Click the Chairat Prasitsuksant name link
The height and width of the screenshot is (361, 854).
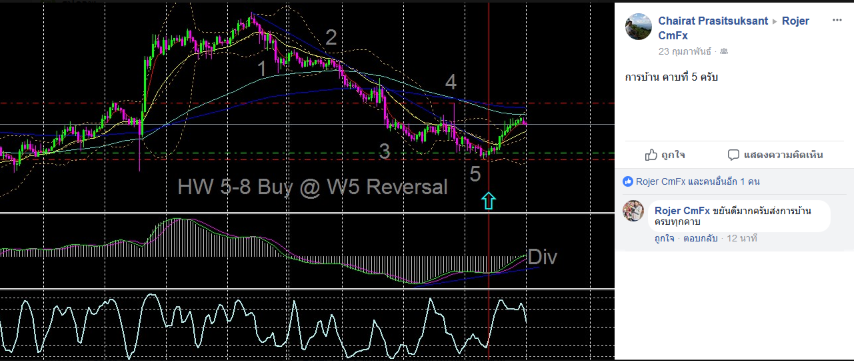(713, 21)
